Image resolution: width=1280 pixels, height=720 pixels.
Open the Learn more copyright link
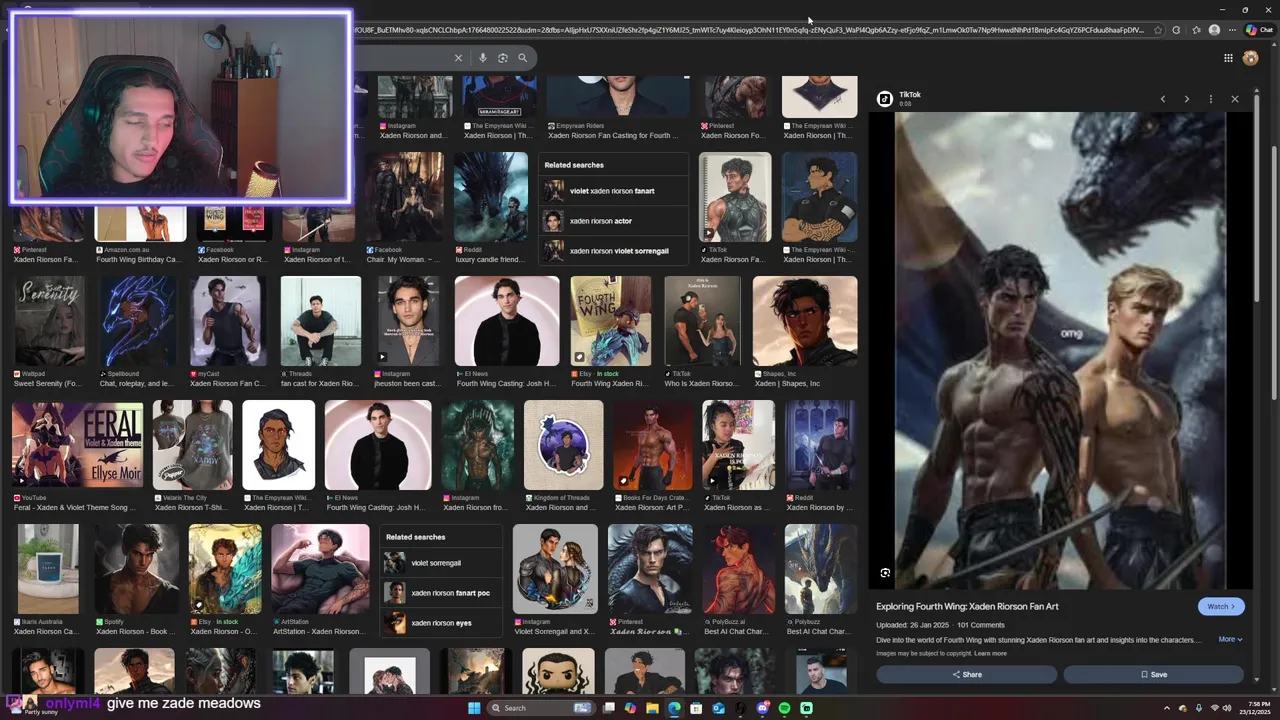pos(991,654)
